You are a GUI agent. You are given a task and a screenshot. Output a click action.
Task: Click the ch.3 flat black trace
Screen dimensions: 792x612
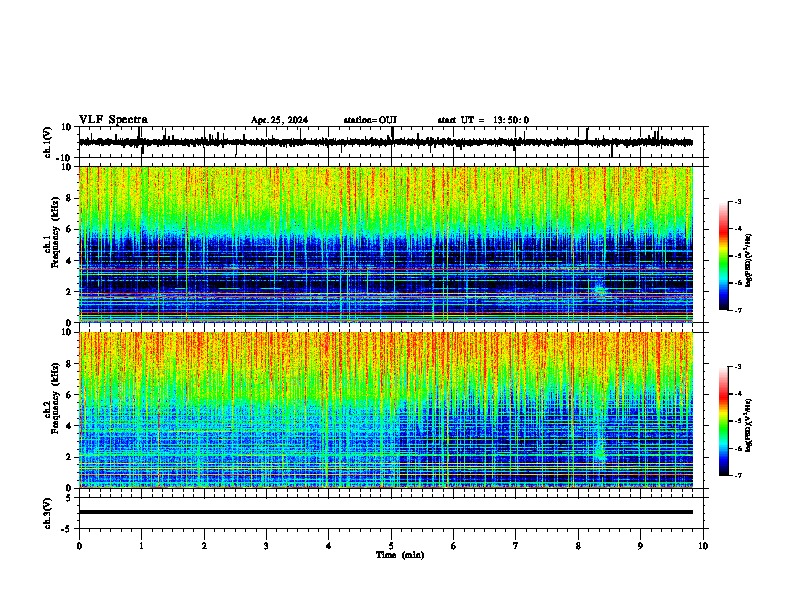(x=386, y=512)
